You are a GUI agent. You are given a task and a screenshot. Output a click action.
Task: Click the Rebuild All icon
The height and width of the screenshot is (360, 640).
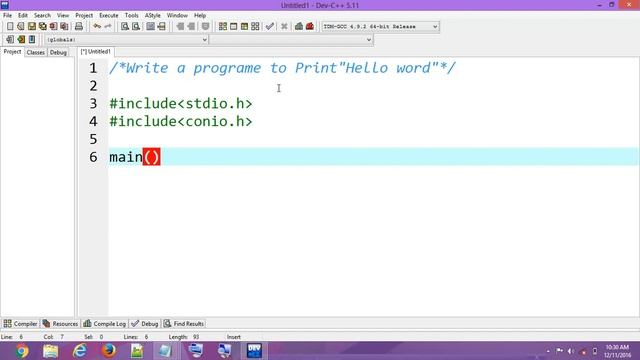(x=255, y=27)
